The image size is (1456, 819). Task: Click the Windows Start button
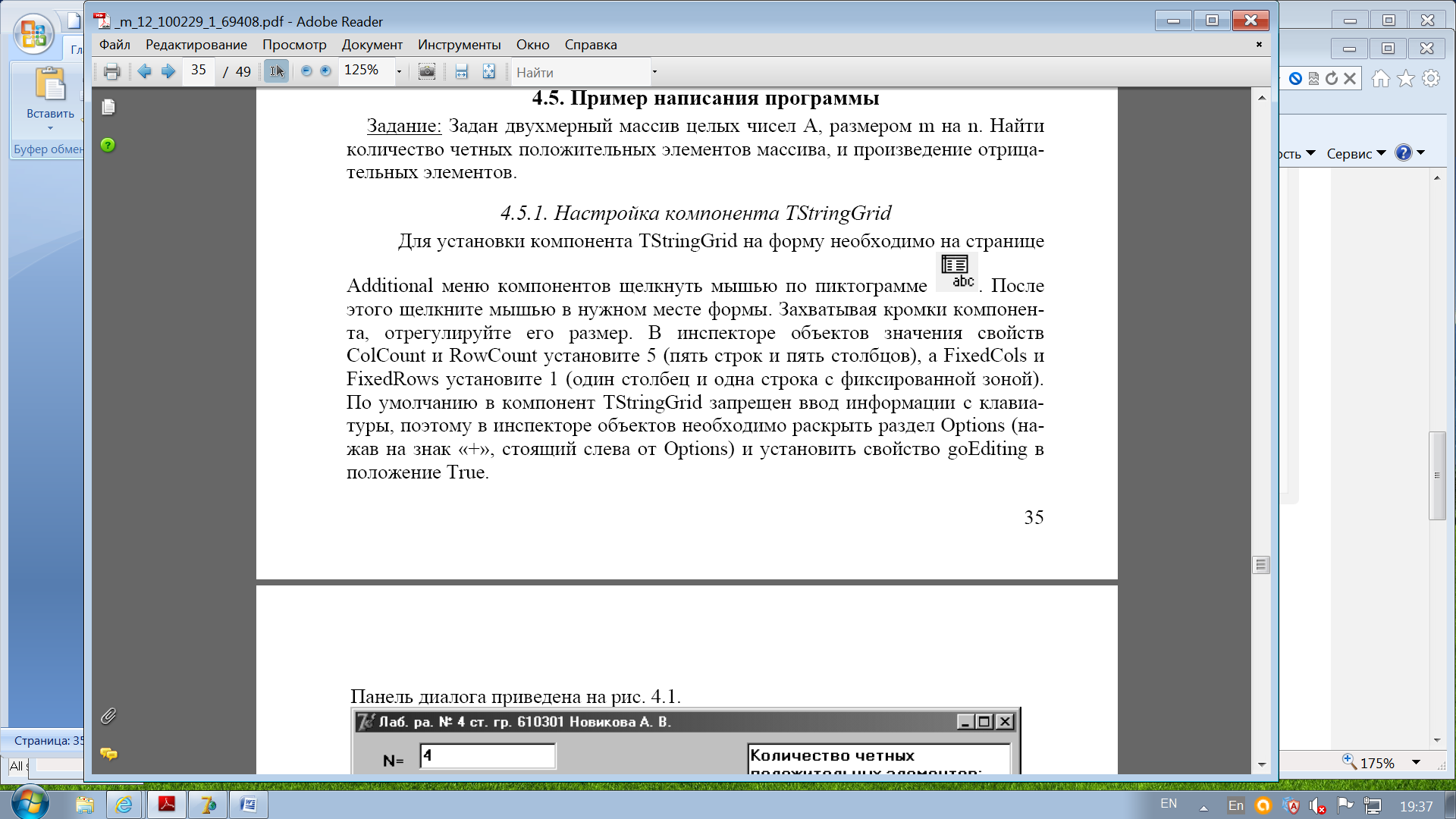point(30,804)
